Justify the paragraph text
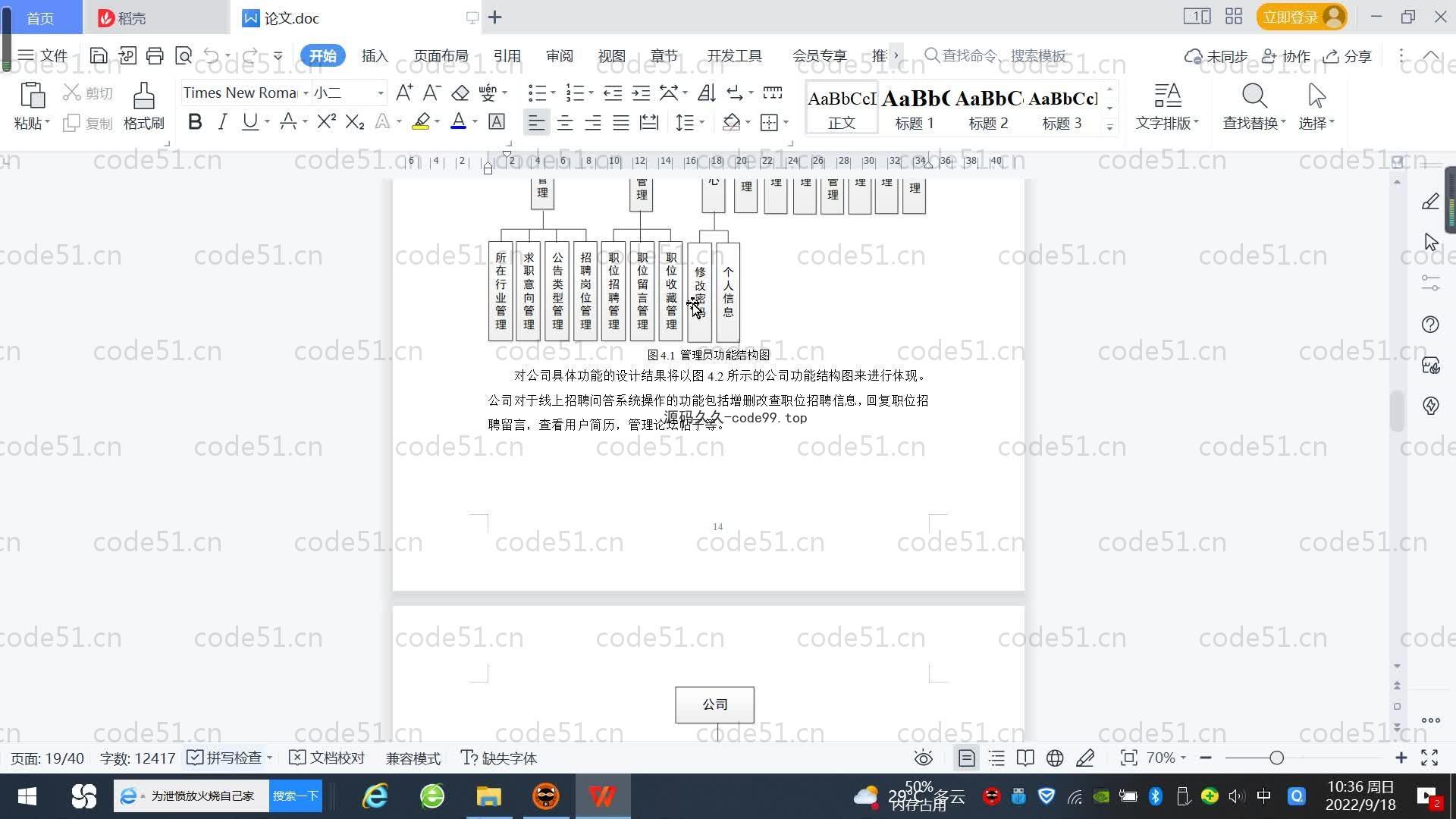 click(x=621, y=122)
